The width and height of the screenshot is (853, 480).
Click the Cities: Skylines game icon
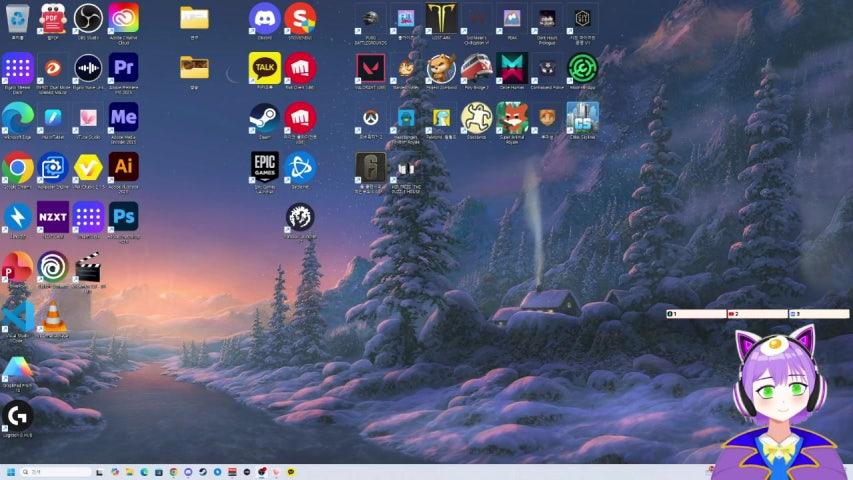pos(581,118)
